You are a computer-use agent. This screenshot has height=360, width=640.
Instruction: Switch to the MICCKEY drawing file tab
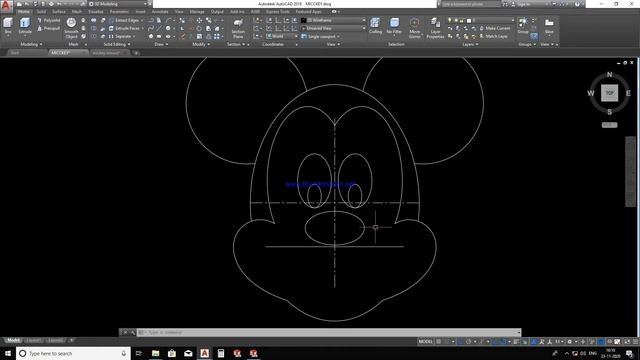(67, 53)
